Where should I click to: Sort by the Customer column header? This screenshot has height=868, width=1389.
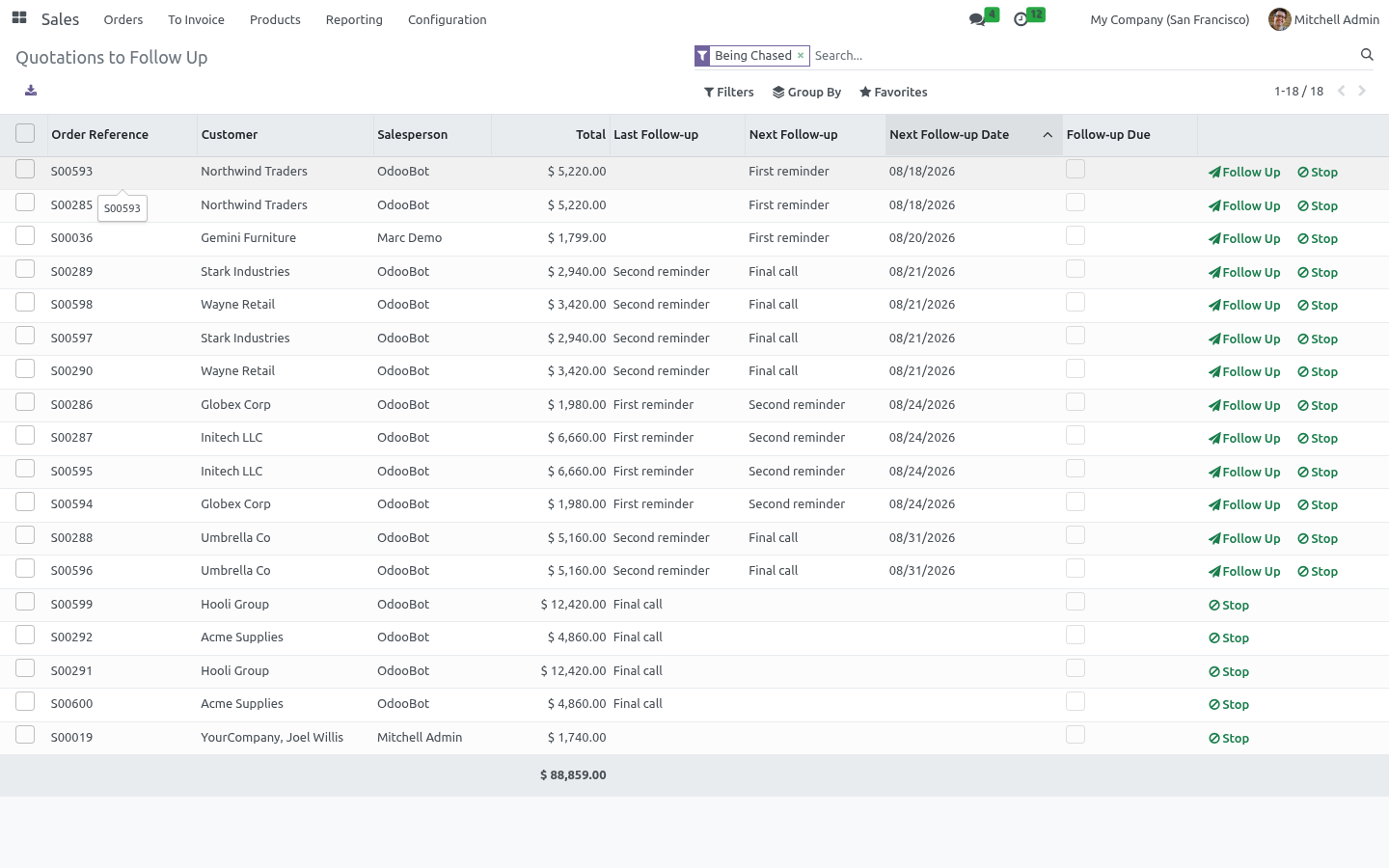(x=285, y=135)
